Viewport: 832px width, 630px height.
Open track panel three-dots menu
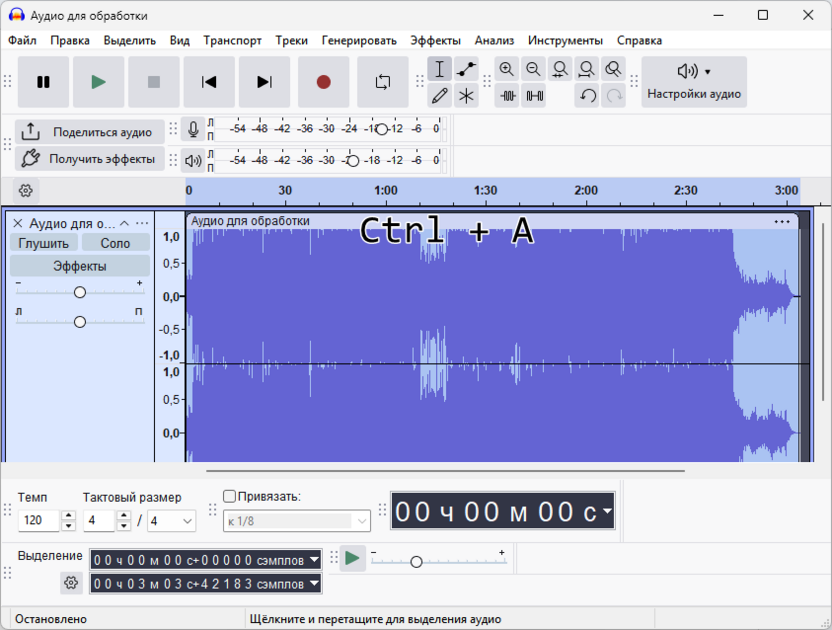(142, 223)
